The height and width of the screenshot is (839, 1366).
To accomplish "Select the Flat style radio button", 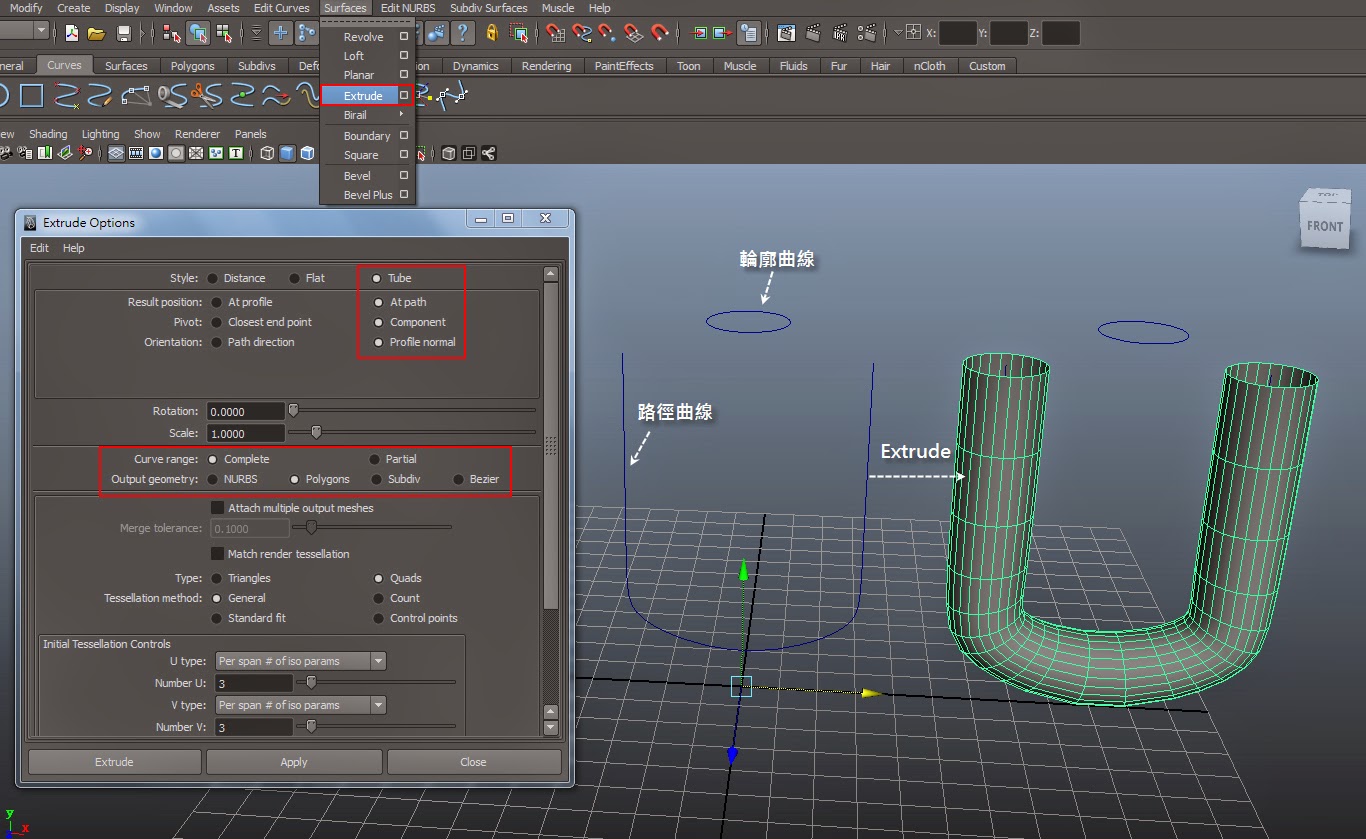I will point(294,278).
